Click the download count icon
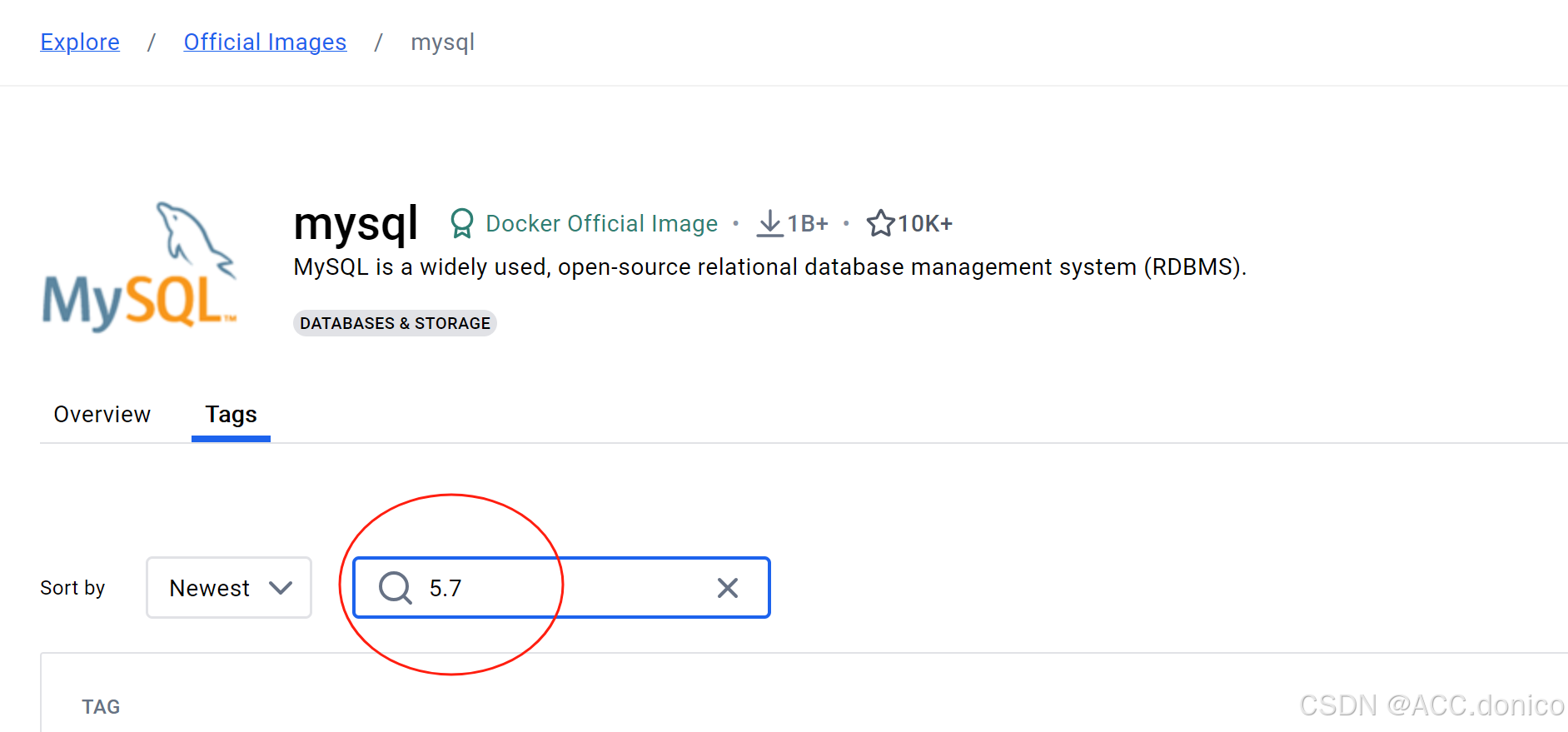The width and height of the screenshot is (1568, 732). [770, 223]
